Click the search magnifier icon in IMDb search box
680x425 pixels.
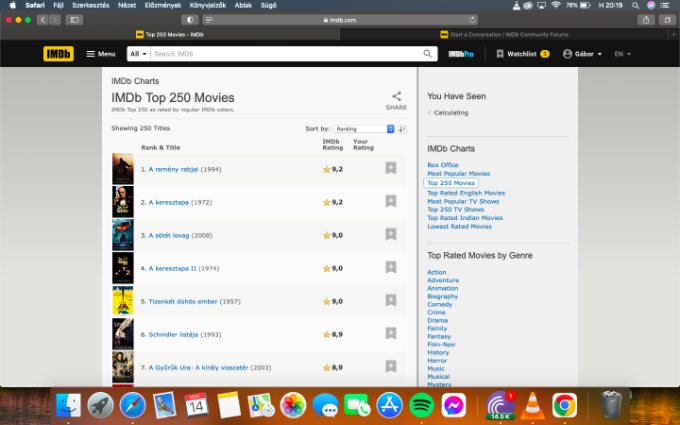(427, 54)
